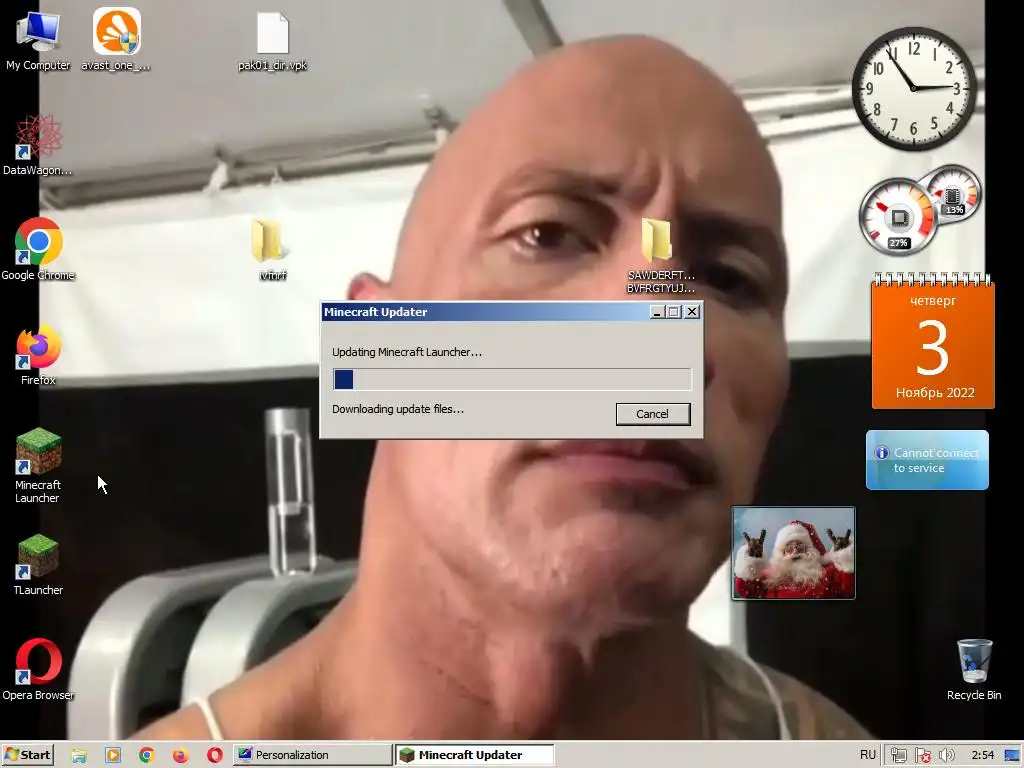
Task: Launch Firefox from the taskbar quick launch
Action: click(x=180, y=756)
